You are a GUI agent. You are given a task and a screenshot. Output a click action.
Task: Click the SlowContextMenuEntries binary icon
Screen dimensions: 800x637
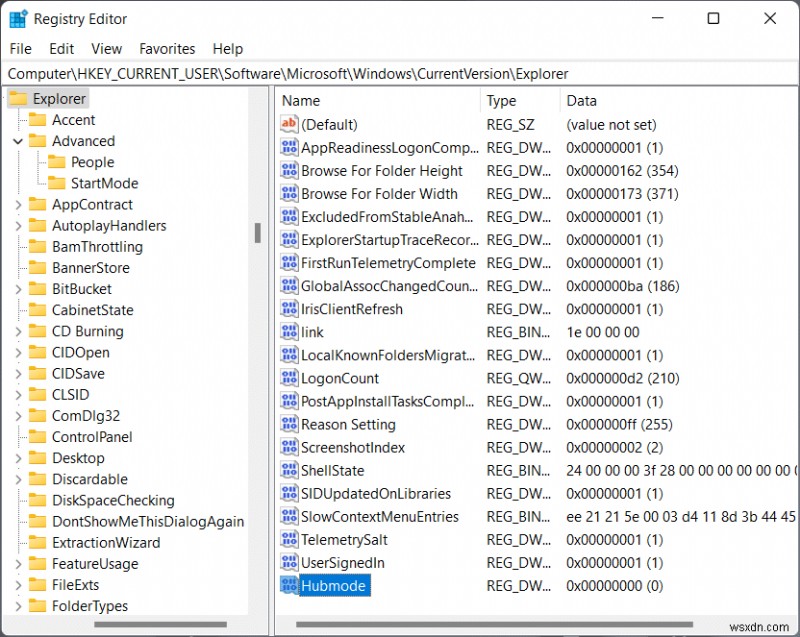click(x=289, y=516)
